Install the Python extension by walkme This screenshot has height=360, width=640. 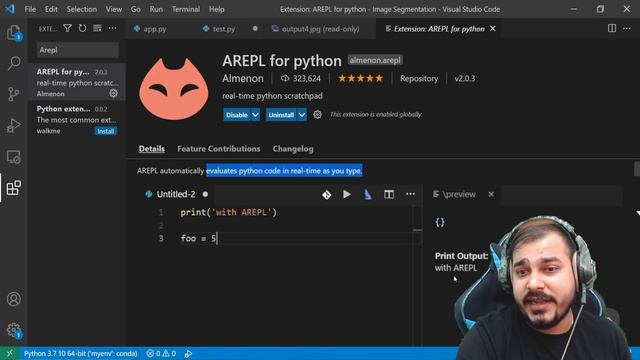[x=106, y=131]
